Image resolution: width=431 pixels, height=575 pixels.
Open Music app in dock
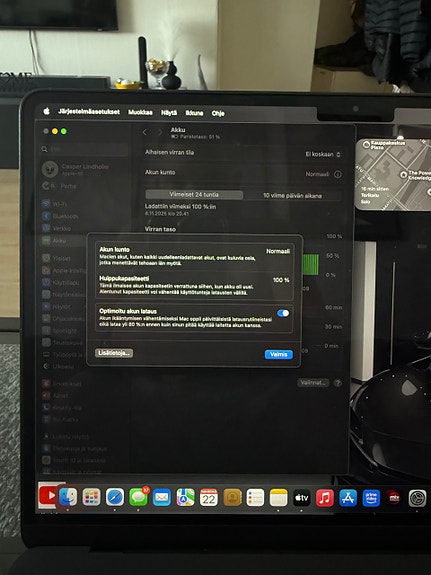coord(325,498)
